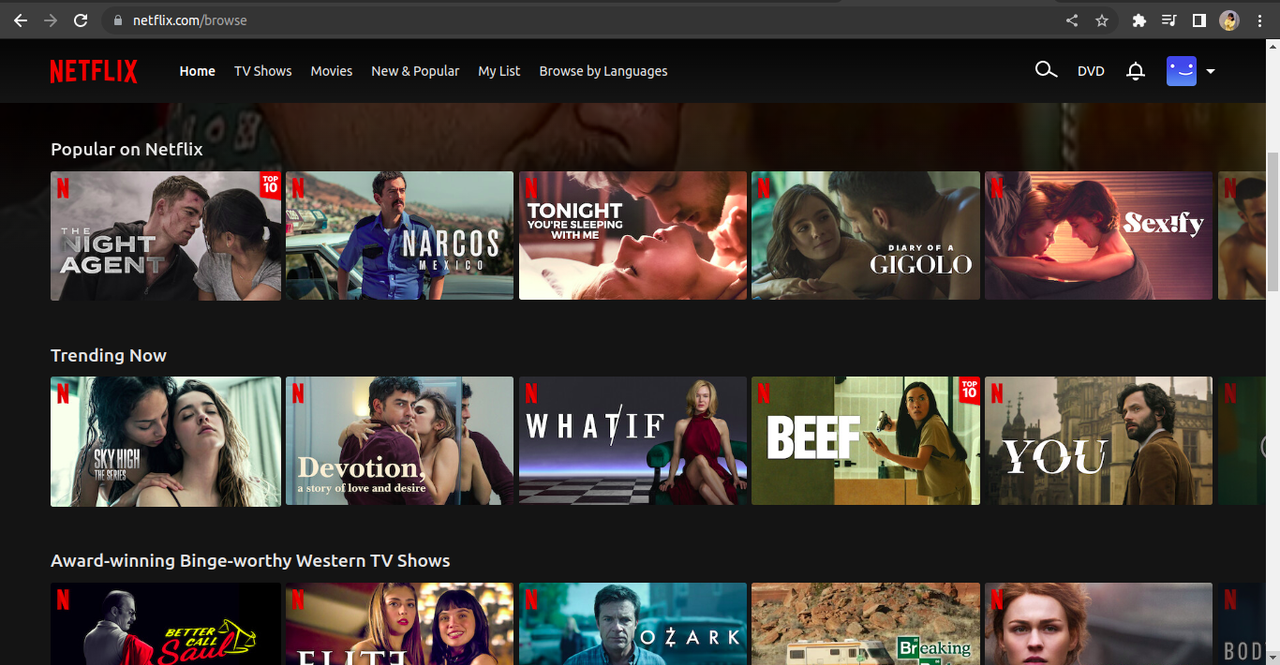Viewport: 1280px width, 665px height.
Task: Go to New & Popular
Action: tap(415, 71)
